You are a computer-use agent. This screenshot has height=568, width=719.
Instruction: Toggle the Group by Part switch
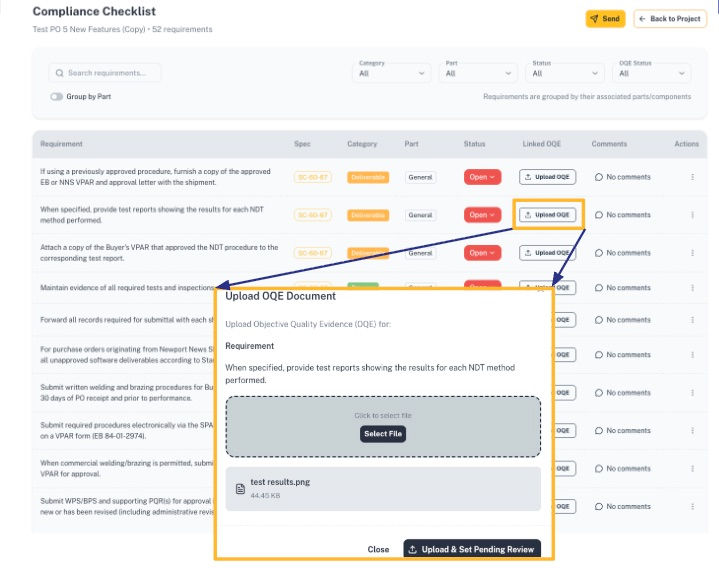[56, 97]
